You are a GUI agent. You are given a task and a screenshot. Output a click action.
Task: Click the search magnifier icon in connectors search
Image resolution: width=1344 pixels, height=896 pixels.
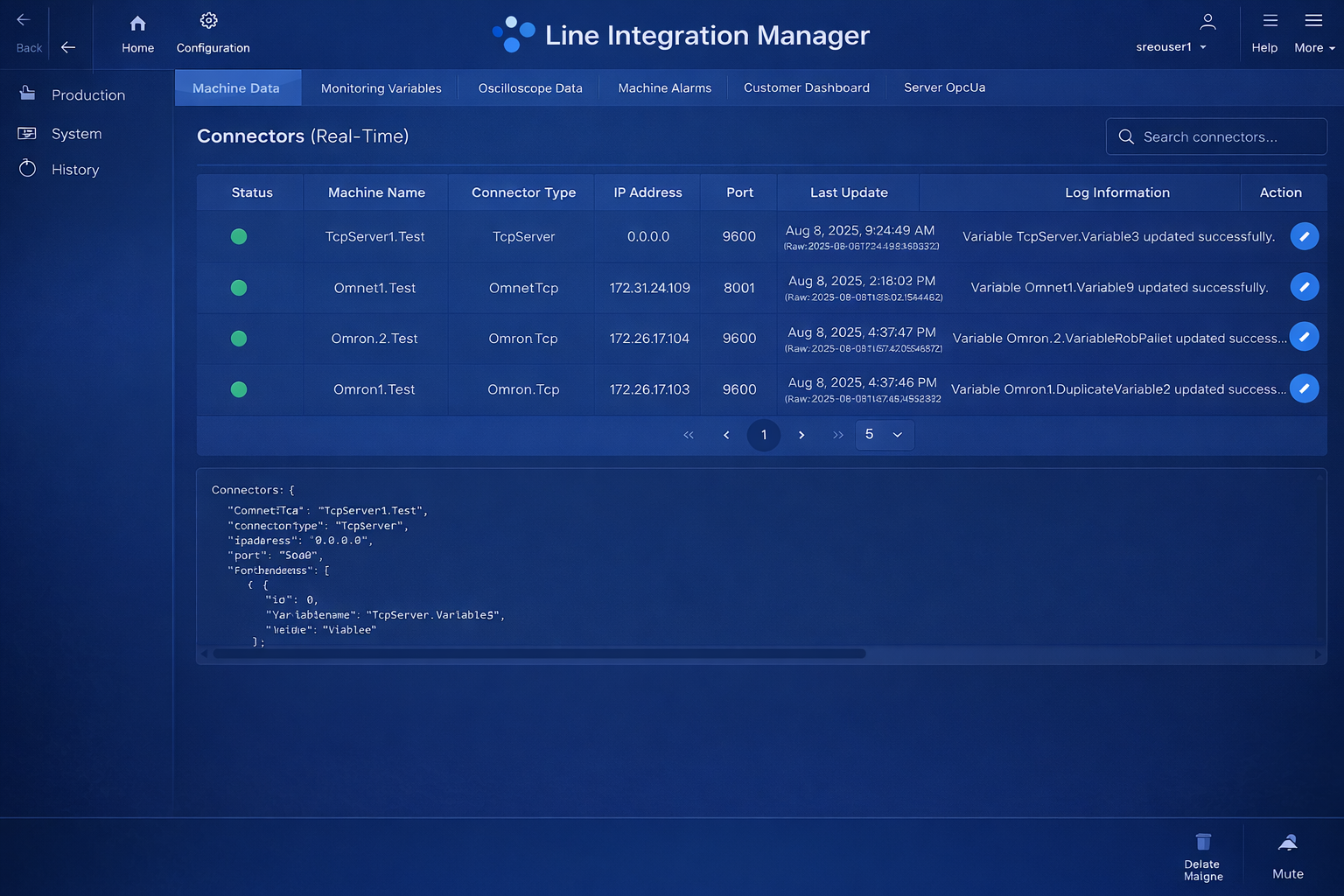[x=1126, y=136]
